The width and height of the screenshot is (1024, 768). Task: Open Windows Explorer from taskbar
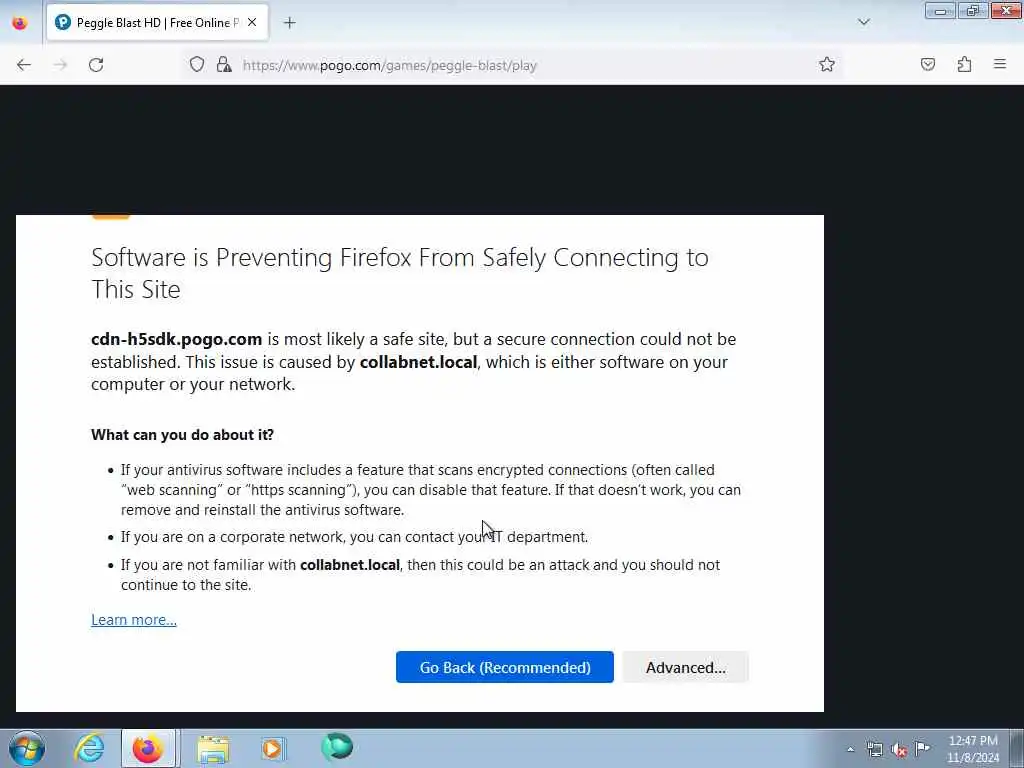click(214, 749)
